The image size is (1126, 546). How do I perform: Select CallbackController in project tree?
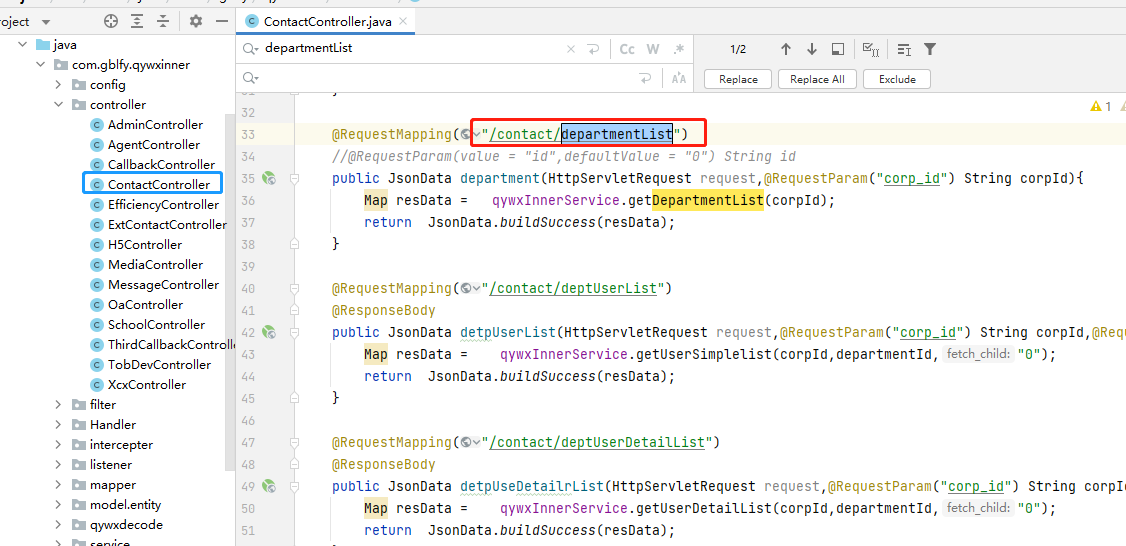pos(161,165)
